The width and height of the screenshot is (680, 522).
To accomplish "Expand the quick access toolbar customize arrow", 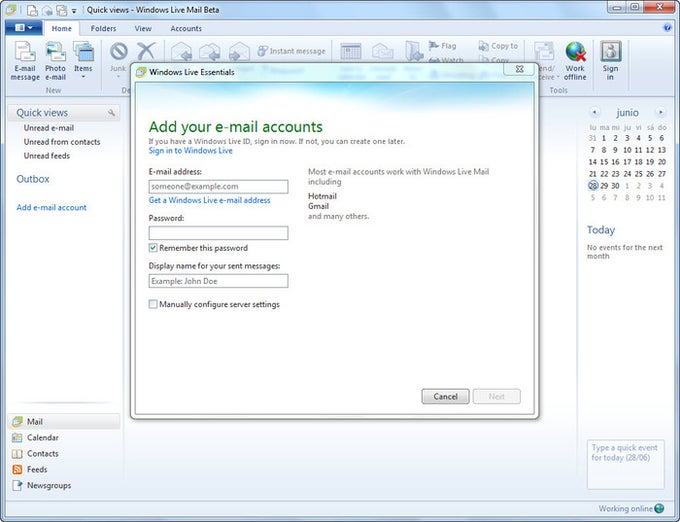I will 74,10.
